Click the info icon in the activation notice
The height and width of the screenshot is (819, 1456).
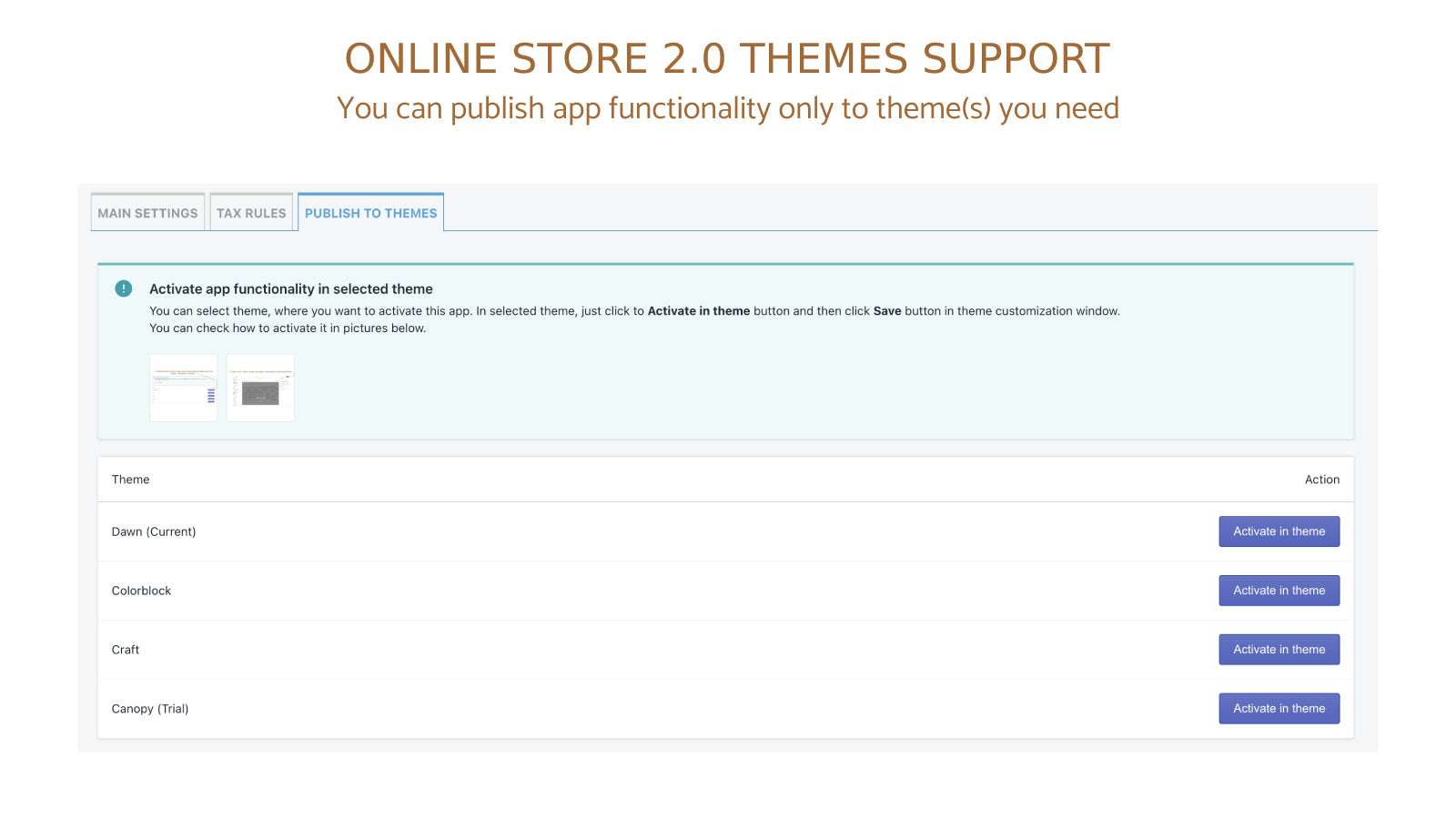[x=124, y=288]
